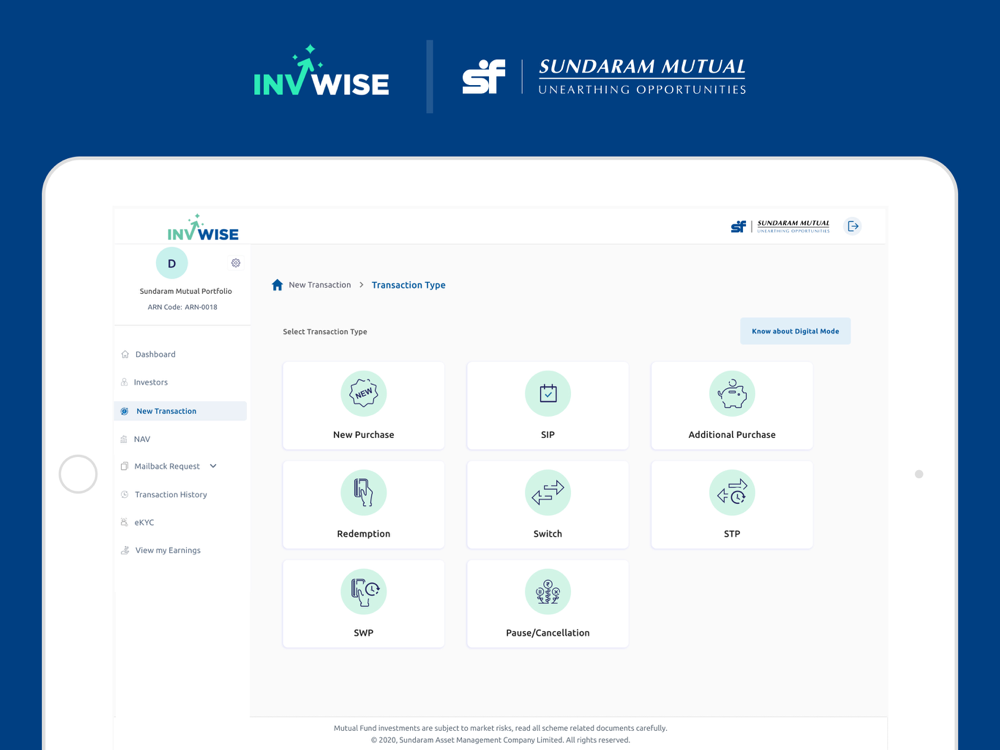Click the Pause/Cancellation label
The height and width of the screenshot is (750, 1000).
tap(548, 633)
